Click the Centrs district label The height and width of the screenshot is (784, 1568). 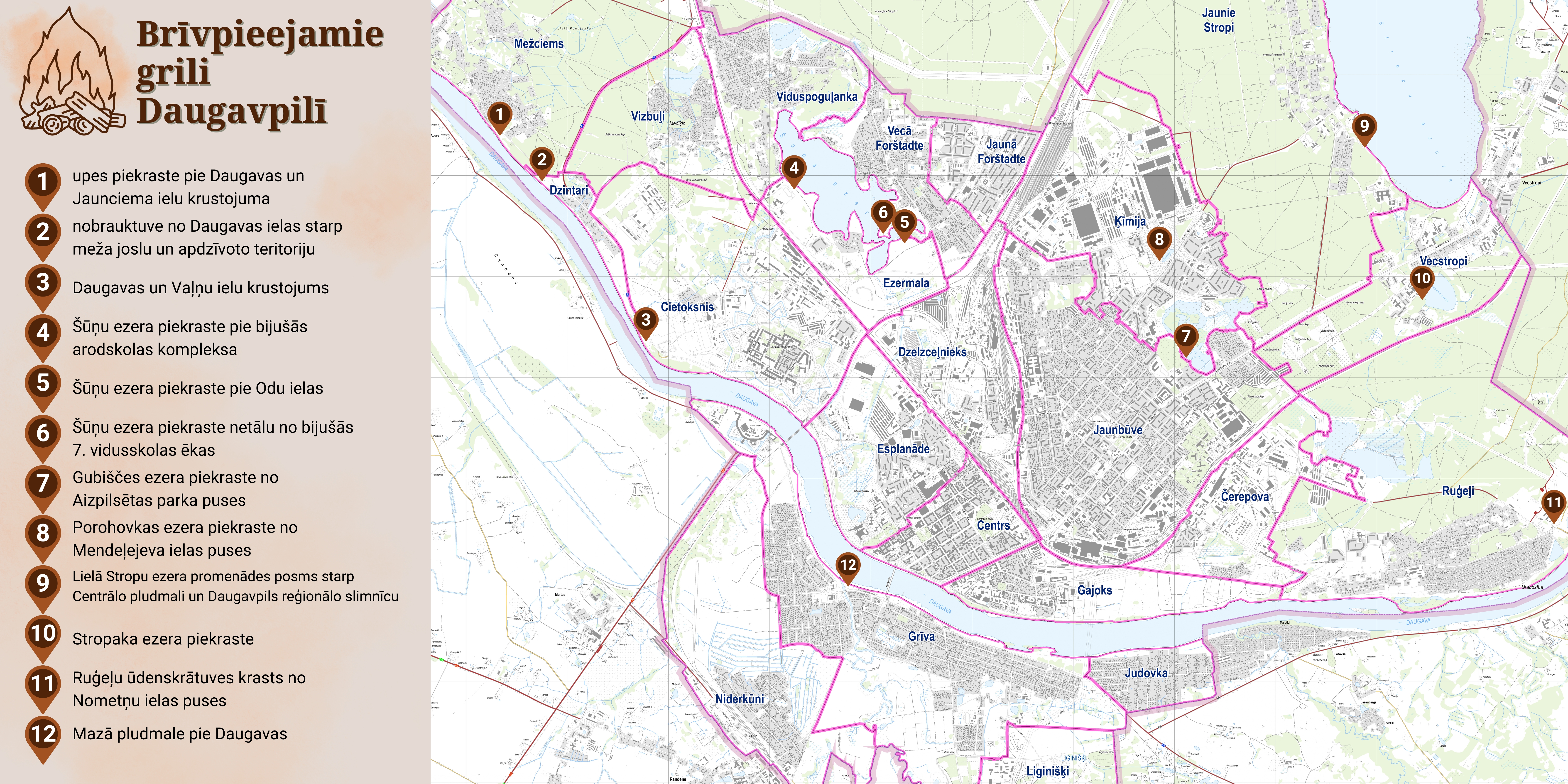tap(993, 525)
